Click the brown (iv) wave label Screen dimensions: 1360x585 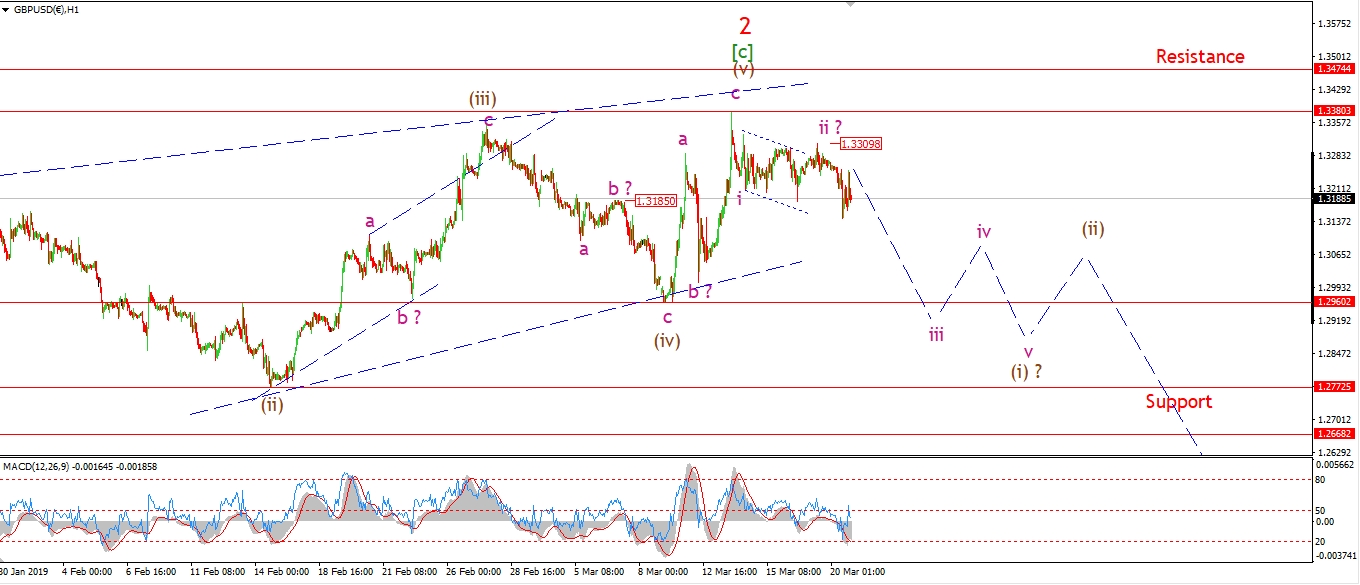pos(668,340)
